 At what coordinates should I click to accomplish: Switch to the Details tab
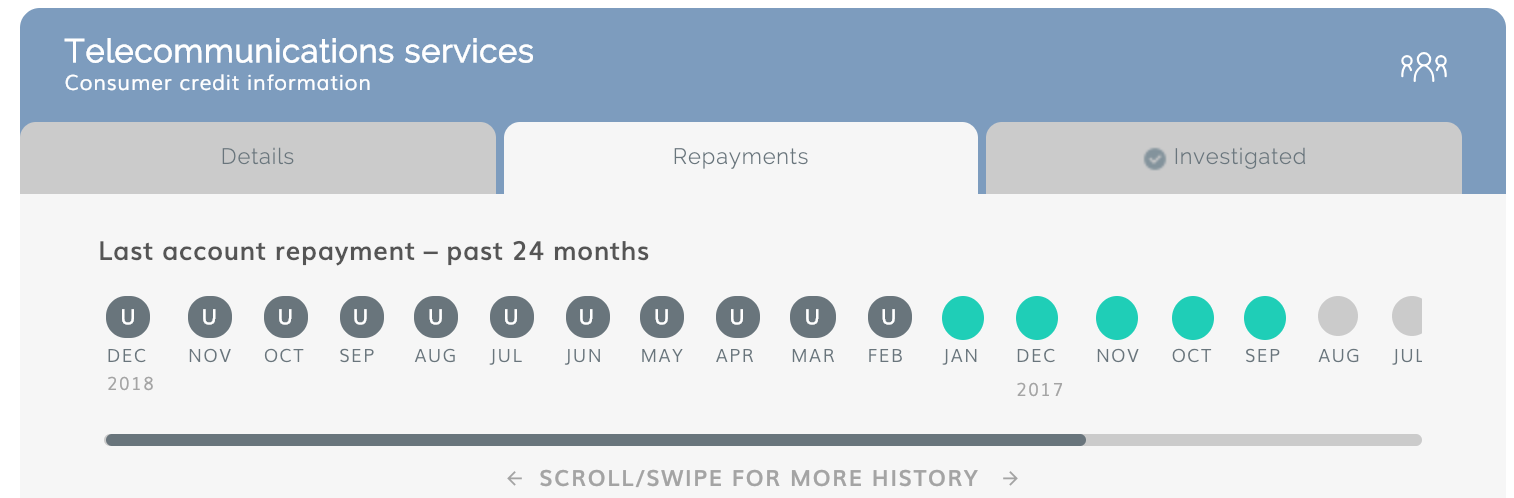(258, 158)
